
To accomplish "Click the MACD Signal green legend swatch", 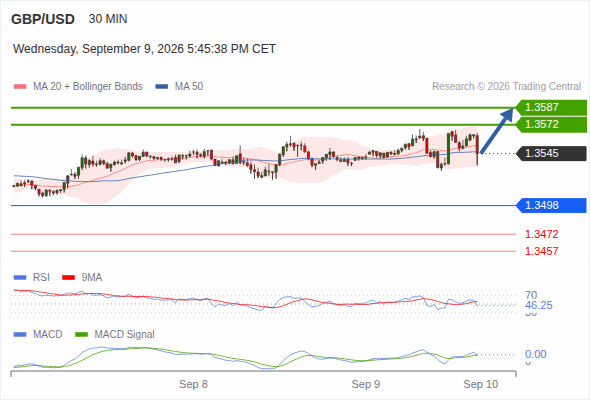I will click(x=81, y=335).
